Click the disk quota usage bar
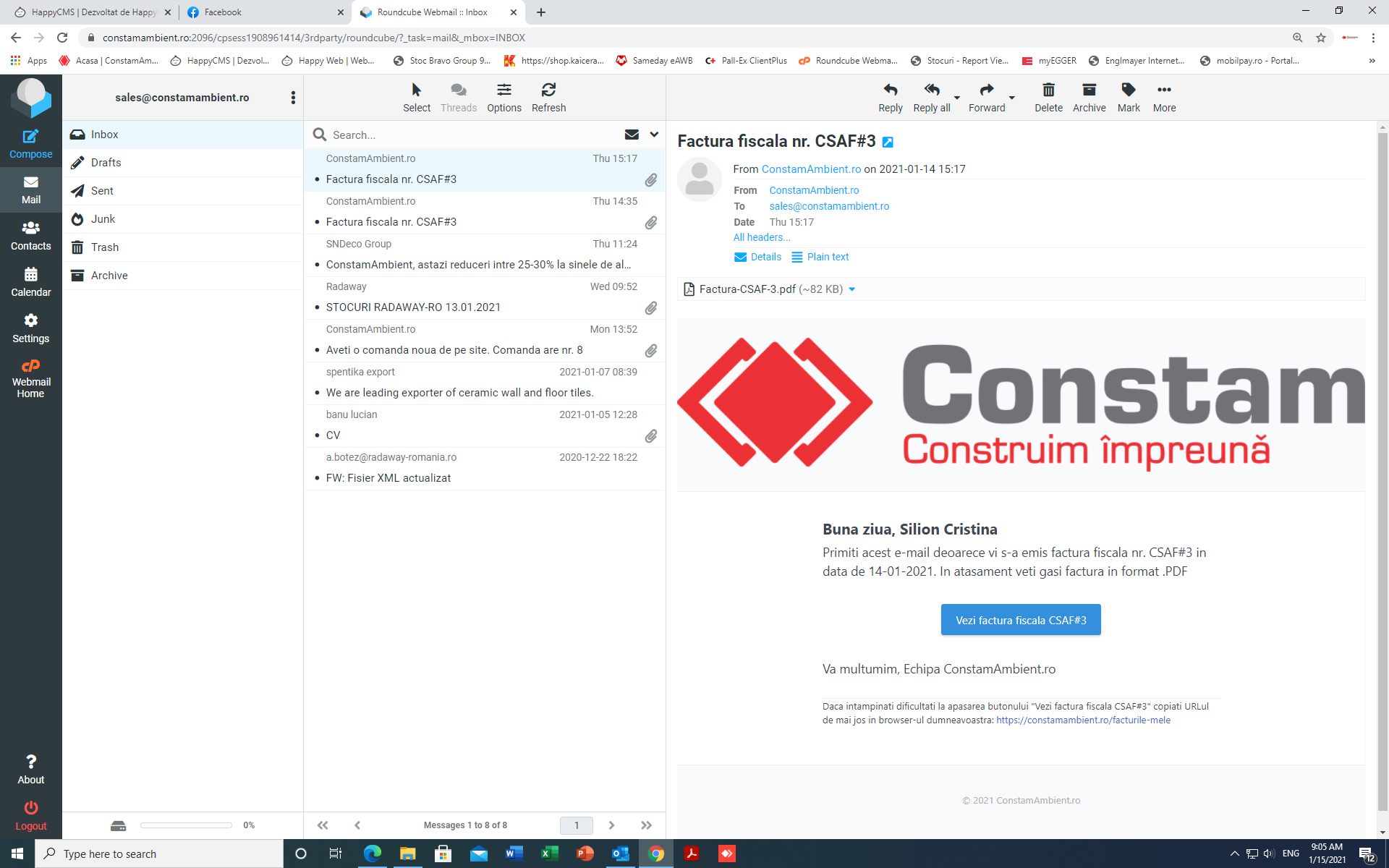 coord(186,825)
